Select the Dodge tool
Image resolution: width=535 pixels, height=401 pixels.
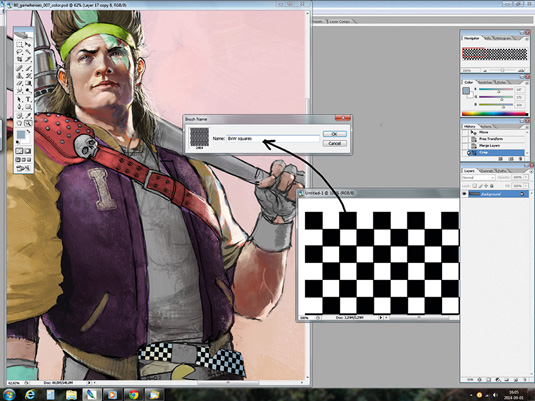(28, 90)
